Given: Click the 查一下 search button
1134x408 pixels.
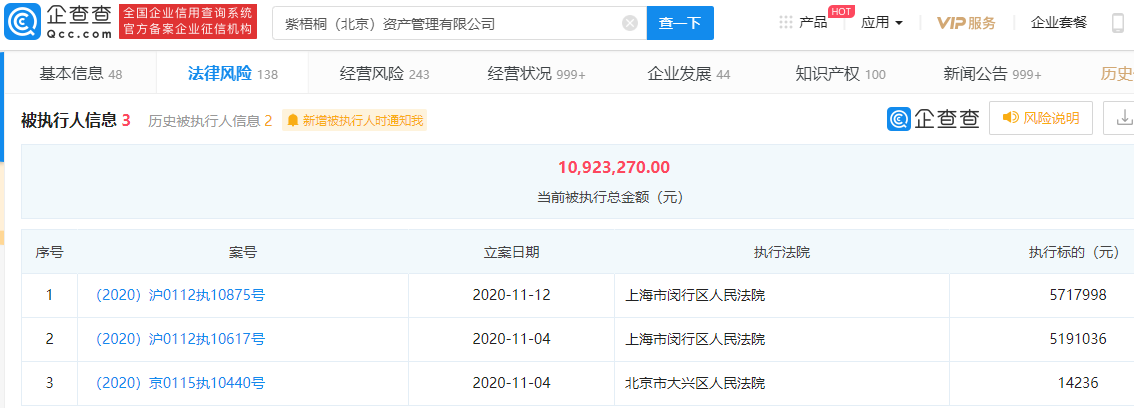Looking at the screenshot, I should pyautogui.click(x=680, y=23).
